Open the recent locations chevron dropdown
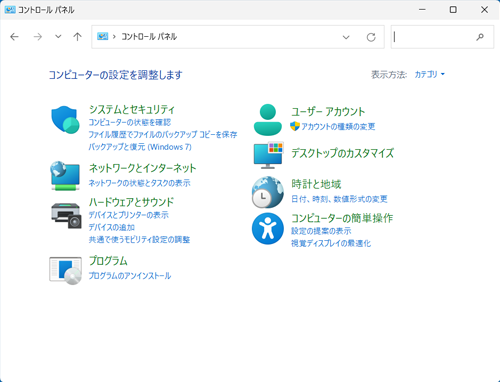 (x=58, y=37)
